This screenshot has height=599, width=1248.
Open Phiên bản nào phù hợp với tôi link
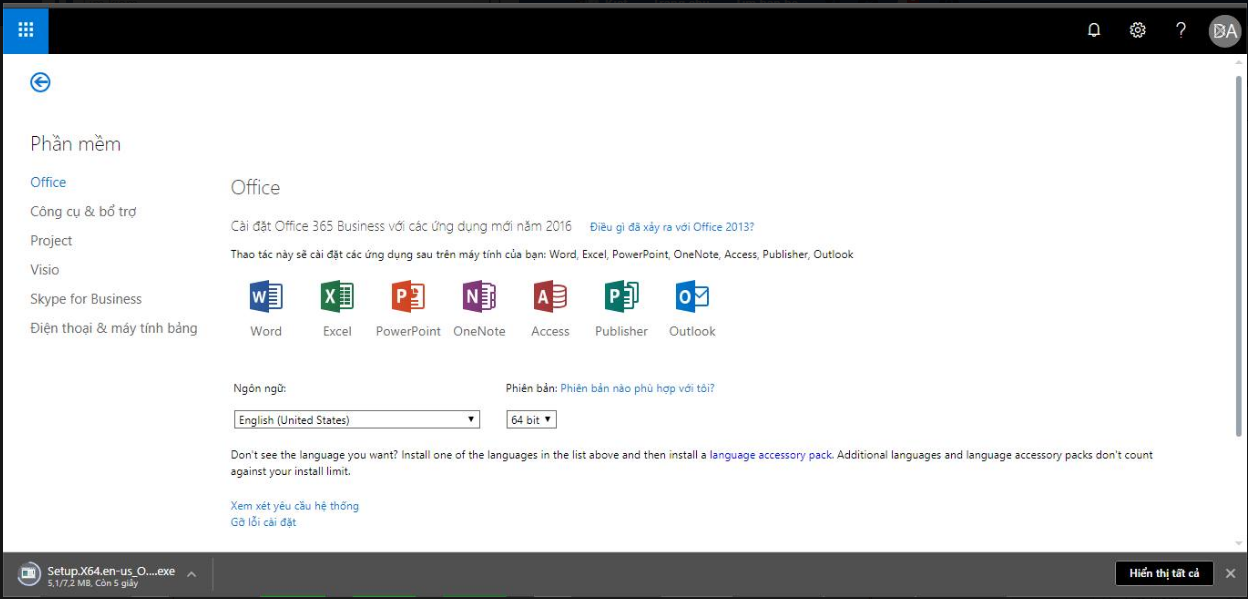(638, 388)
